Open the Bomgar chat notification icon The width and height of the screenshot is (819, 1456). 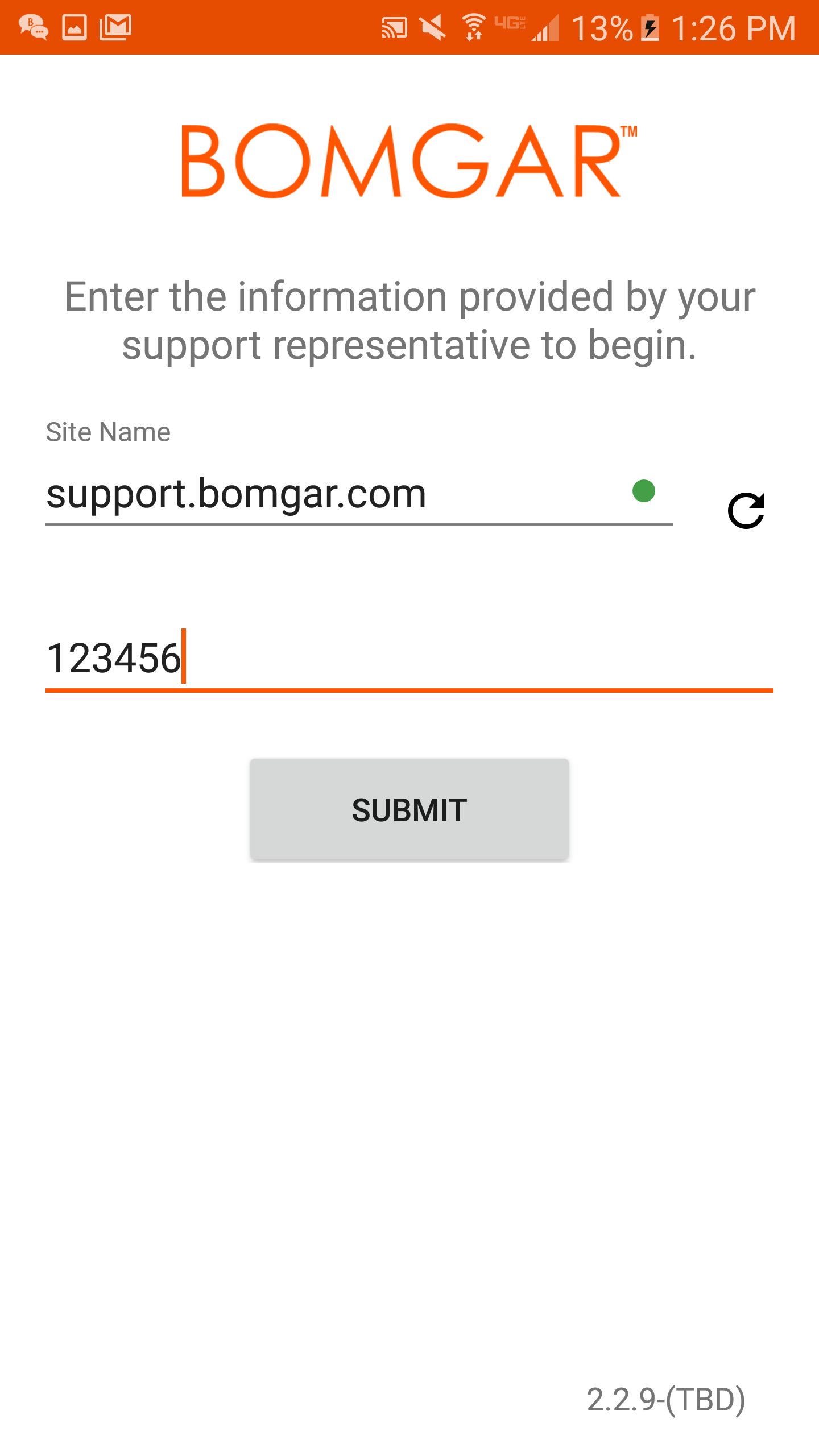[x=34, y=27]
